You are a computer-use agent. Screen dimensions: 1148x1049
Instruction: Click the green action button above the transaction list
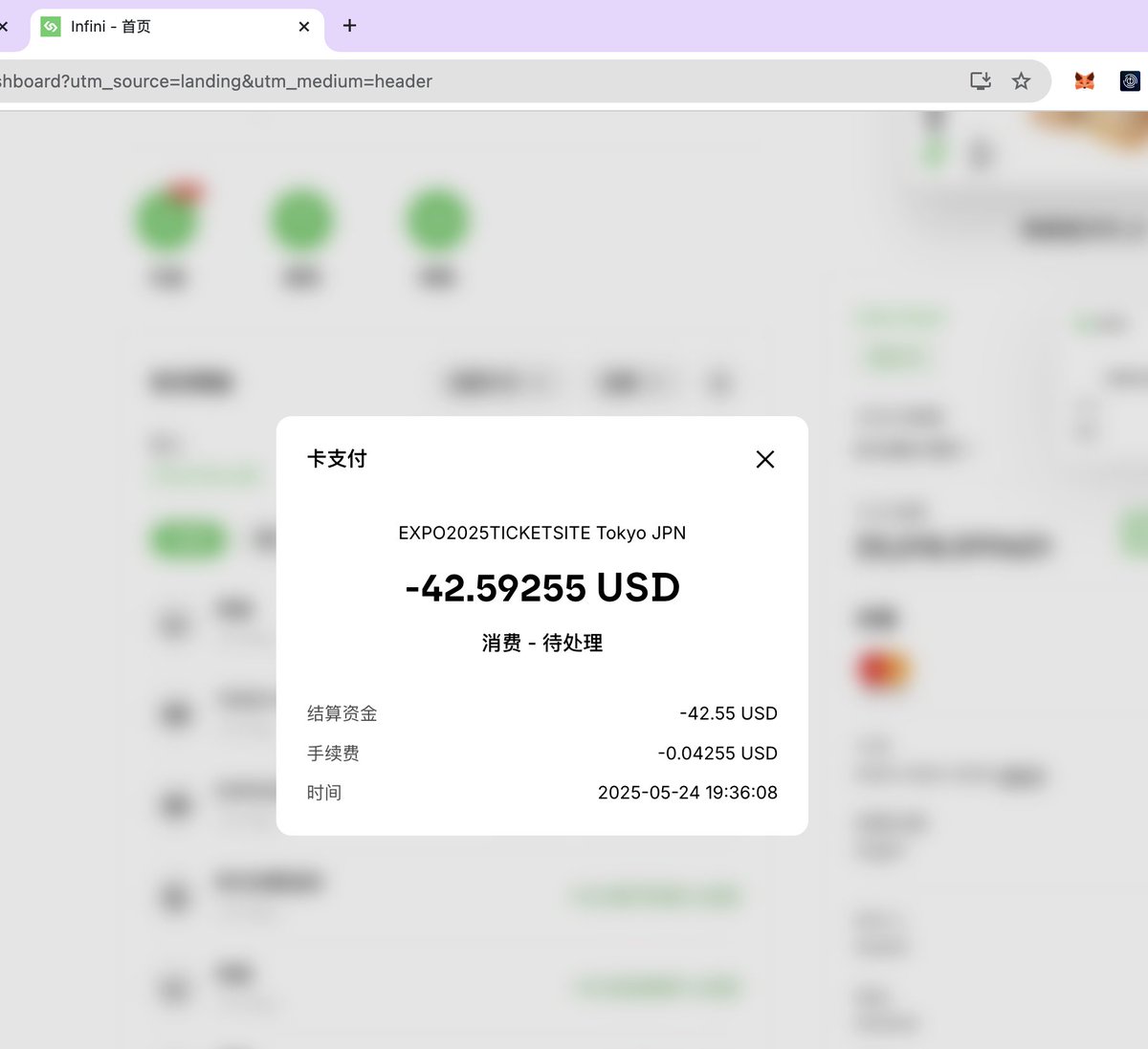click(x=188, y=539)
